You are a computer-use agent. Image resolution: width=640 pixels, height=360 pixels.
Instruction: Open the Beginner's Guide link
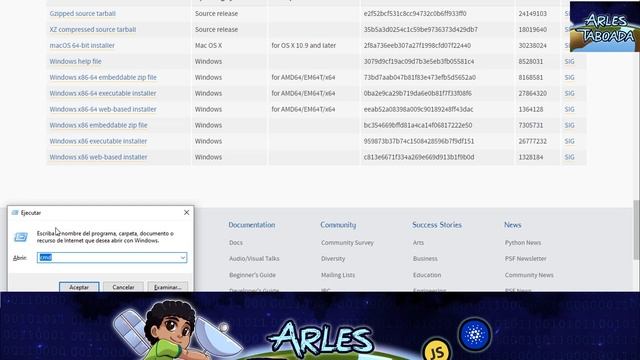[x=252, y=275]
